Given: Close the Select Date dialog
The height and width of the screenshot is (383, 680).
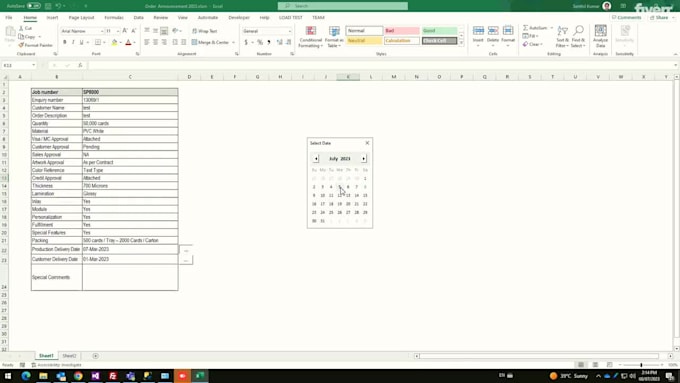Looking at the screenshot, I should [x=367, y=143].
